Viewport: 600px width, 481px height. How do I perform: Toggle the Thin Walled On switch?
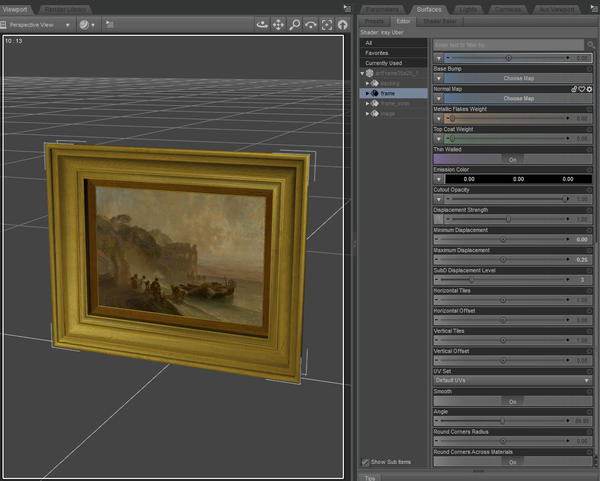[x=513, y=159]
